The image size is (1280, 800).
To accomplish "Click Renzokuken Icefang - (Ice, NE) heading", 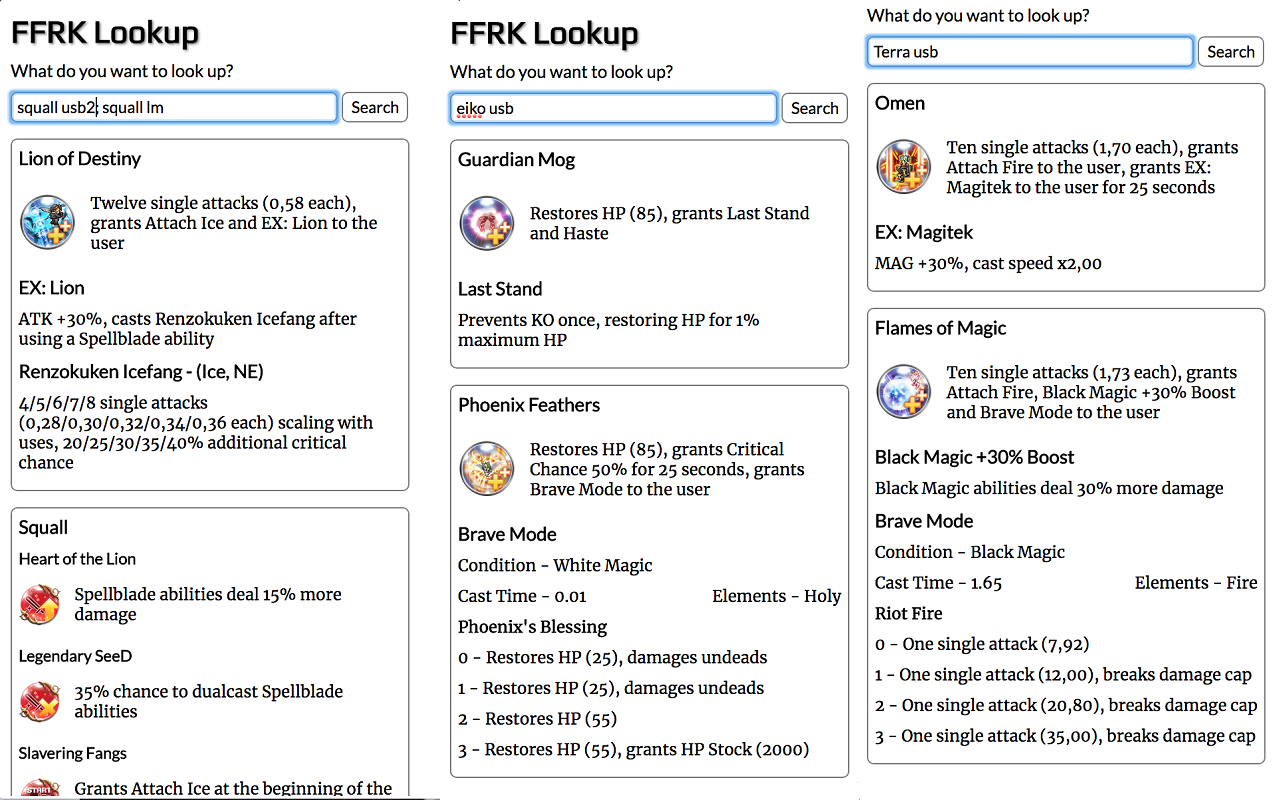I will point(141,372).
